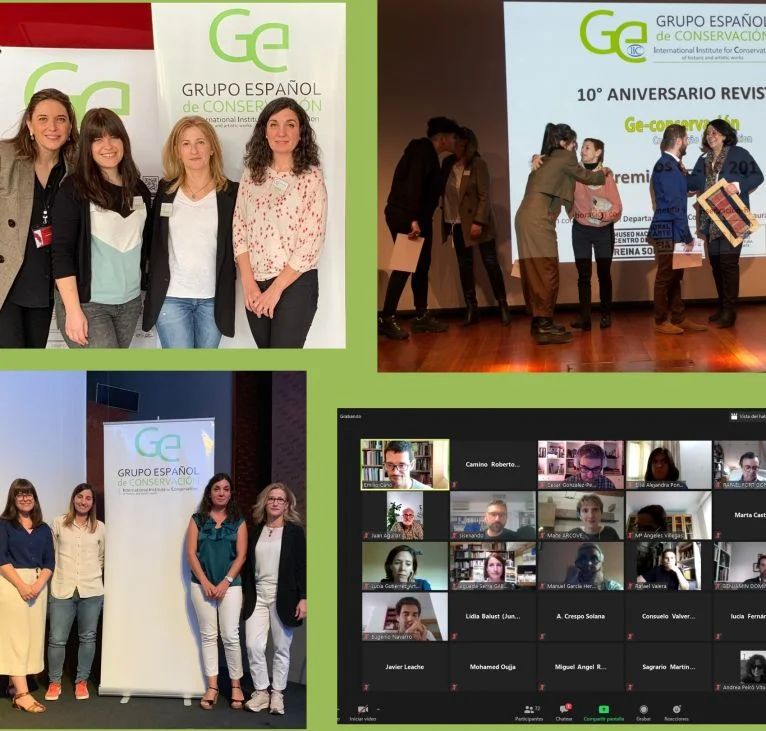Select the Javier Leache participant tile
This screenshot has width=766, height=731.
[x=405, y=667]
